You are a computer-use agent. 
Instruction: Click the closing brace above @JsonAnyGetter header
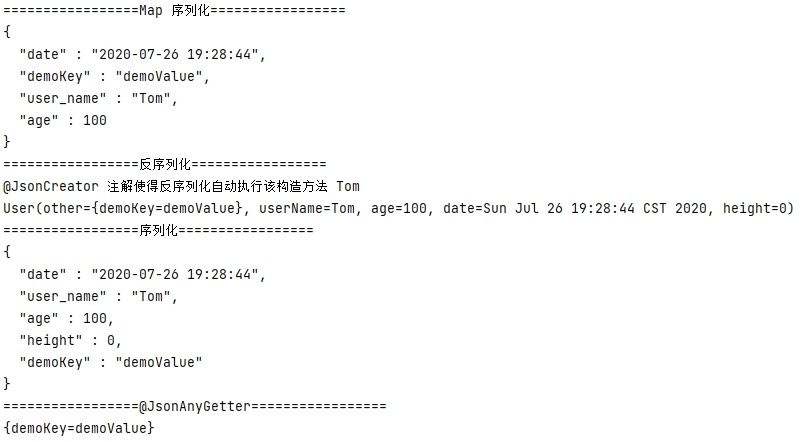[8, 384]
